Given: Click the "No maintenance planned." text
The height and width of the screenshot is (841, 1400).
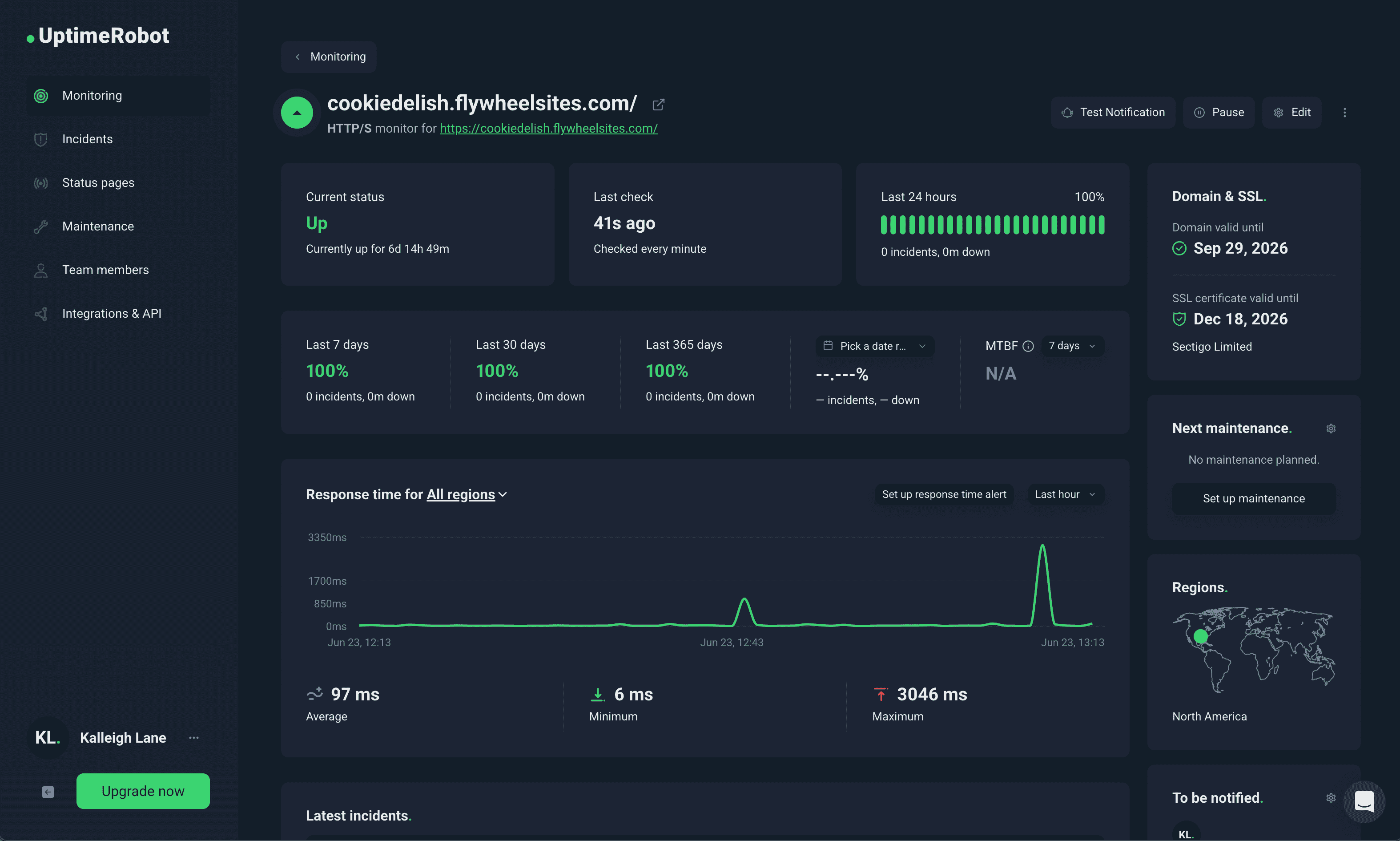Looking at the screenshot, I should 1253,460.
